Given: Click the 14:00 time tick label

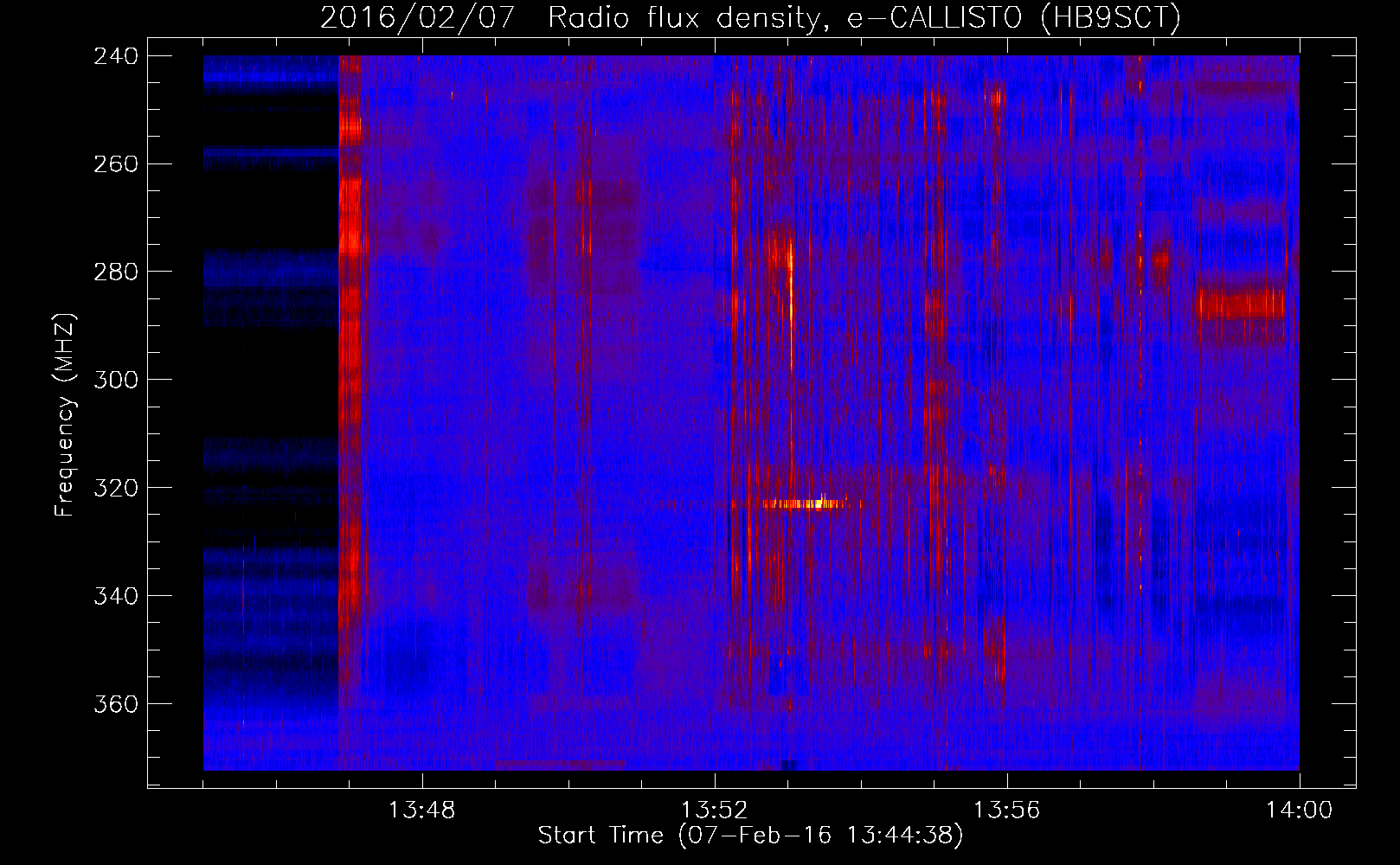Looking at the screenshot, I should [x=1300, y=811].
